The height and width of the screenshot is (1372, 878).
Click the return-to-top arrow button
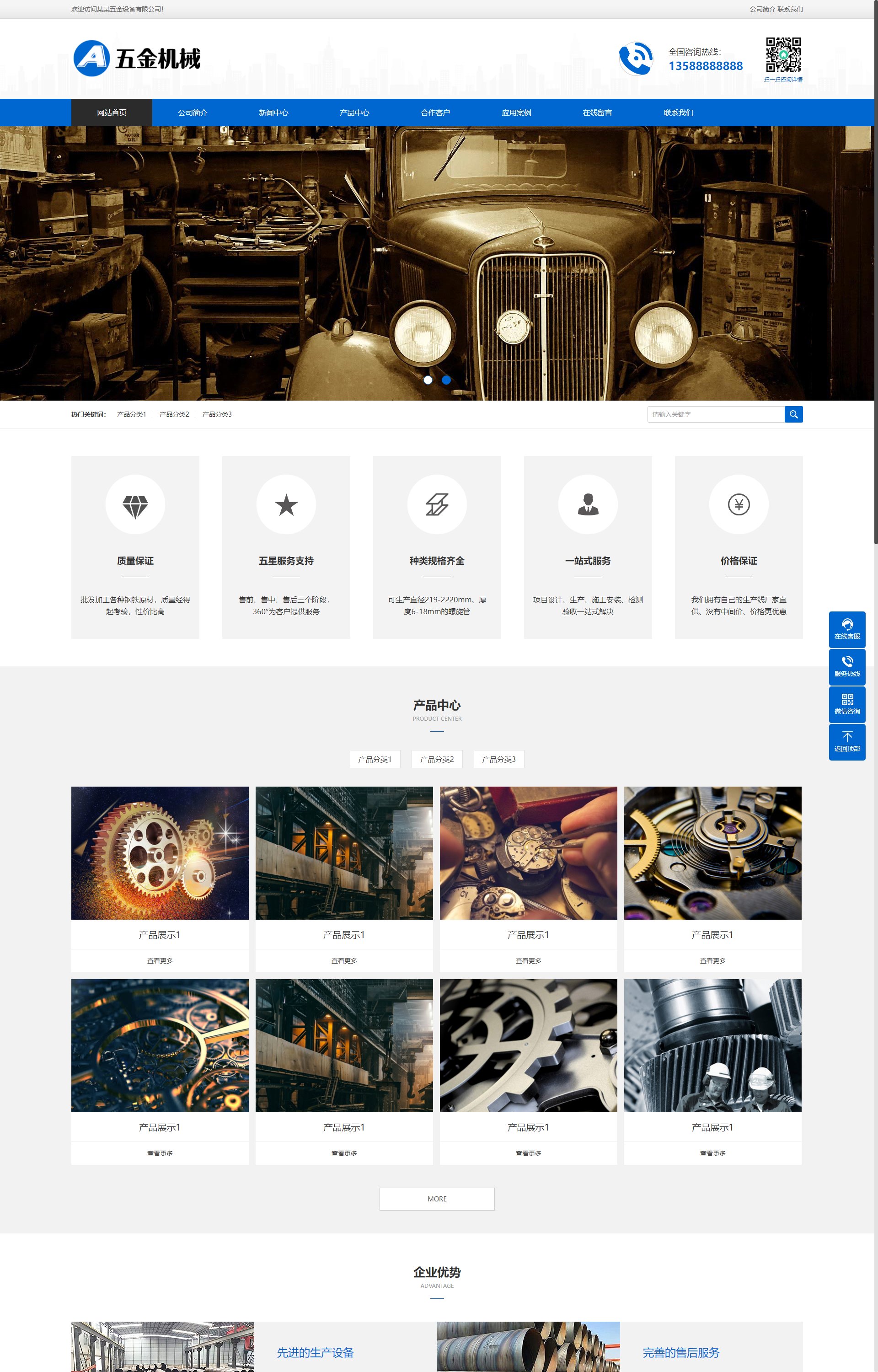pos(846,742)
